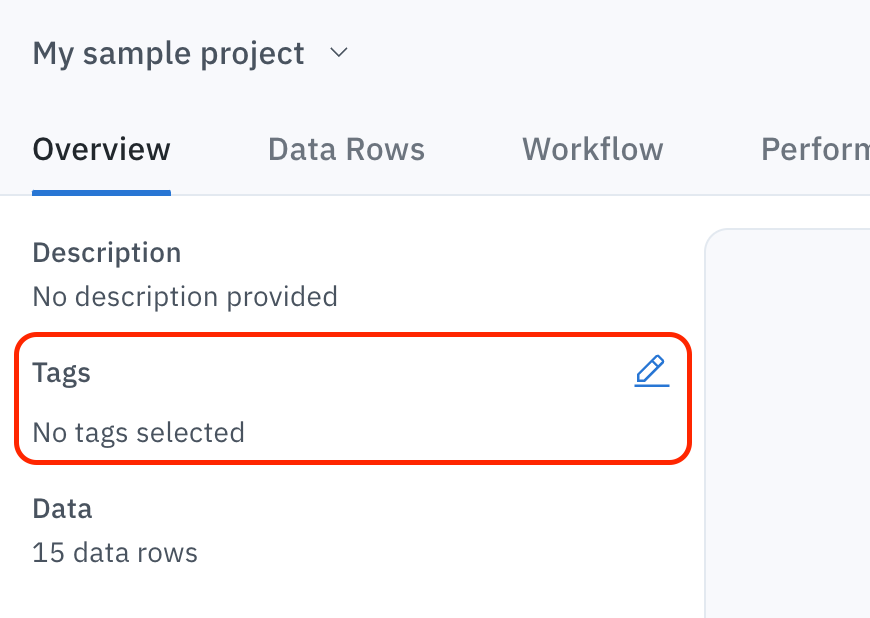Select the No description provided text
This screenshot has width=870, height=618.
pyautogui.click(x=185, y=296)
